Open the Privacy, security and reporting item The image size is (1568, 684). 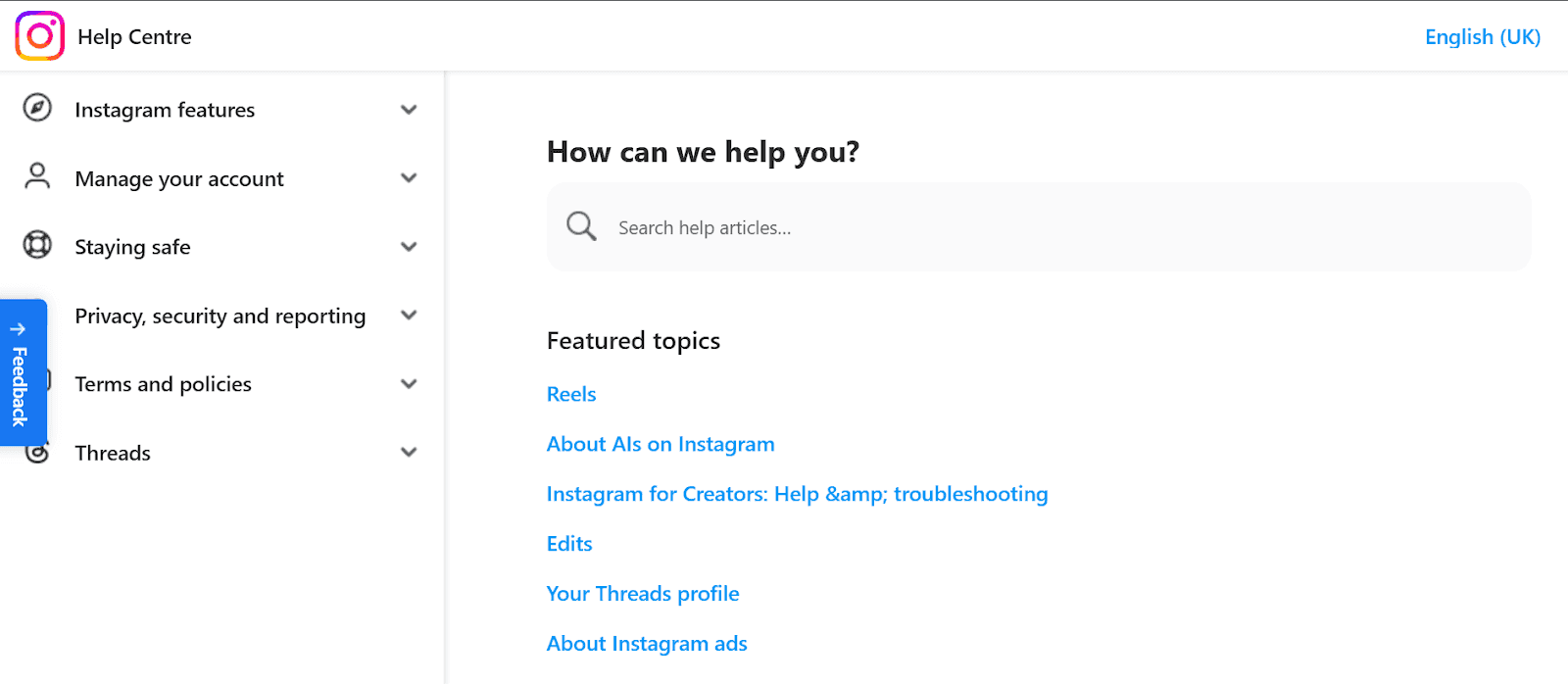[220, 316]
